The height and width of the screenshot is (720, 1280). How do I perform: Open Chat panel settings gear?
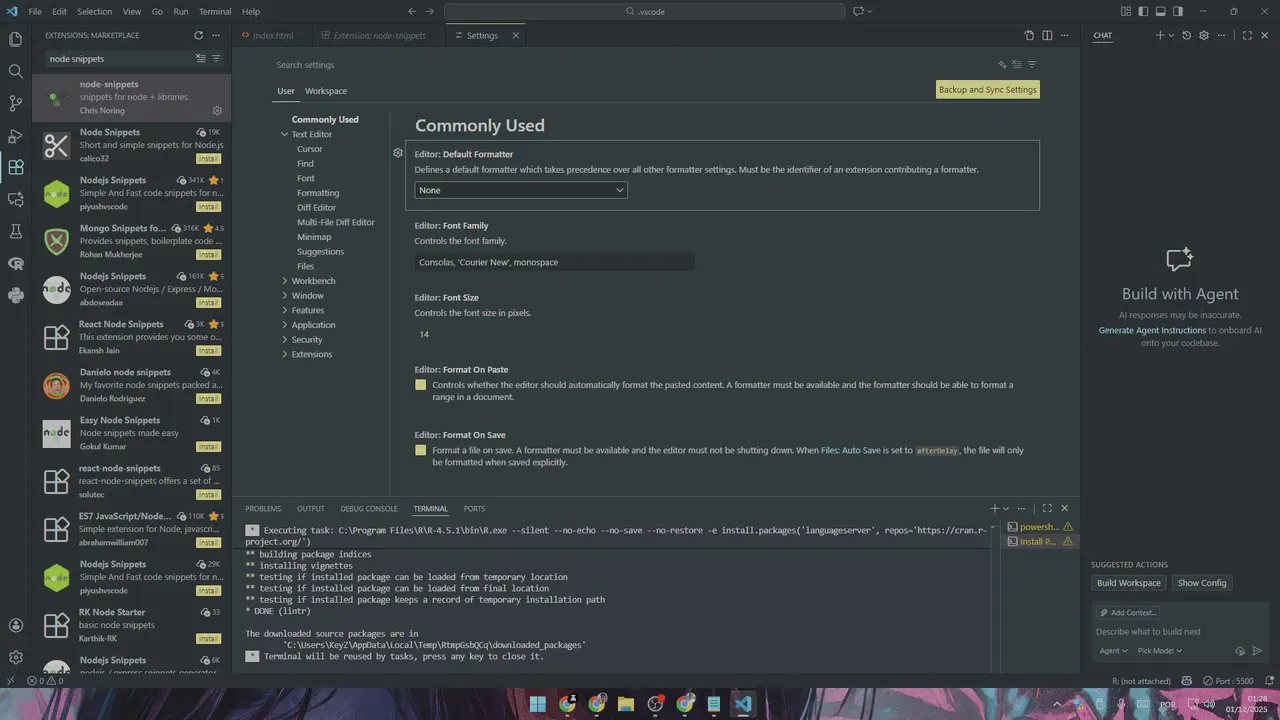tap(1204, 35)
